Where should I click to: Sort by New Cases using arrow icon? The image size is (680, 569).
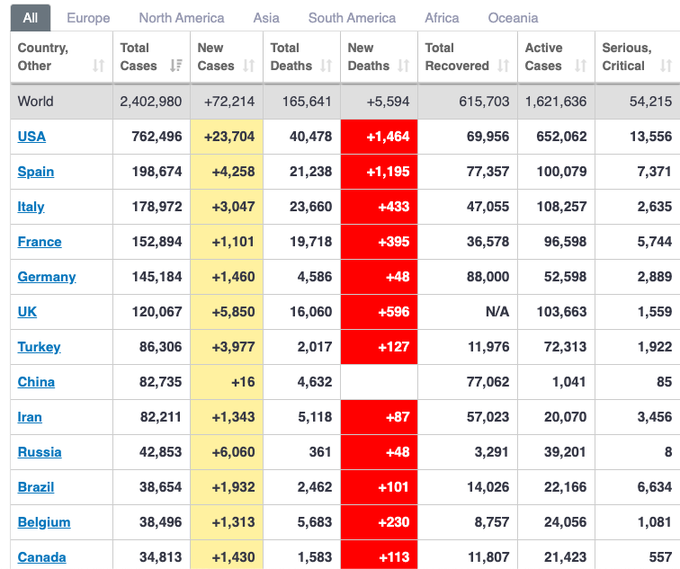click(x=249, y=66)
